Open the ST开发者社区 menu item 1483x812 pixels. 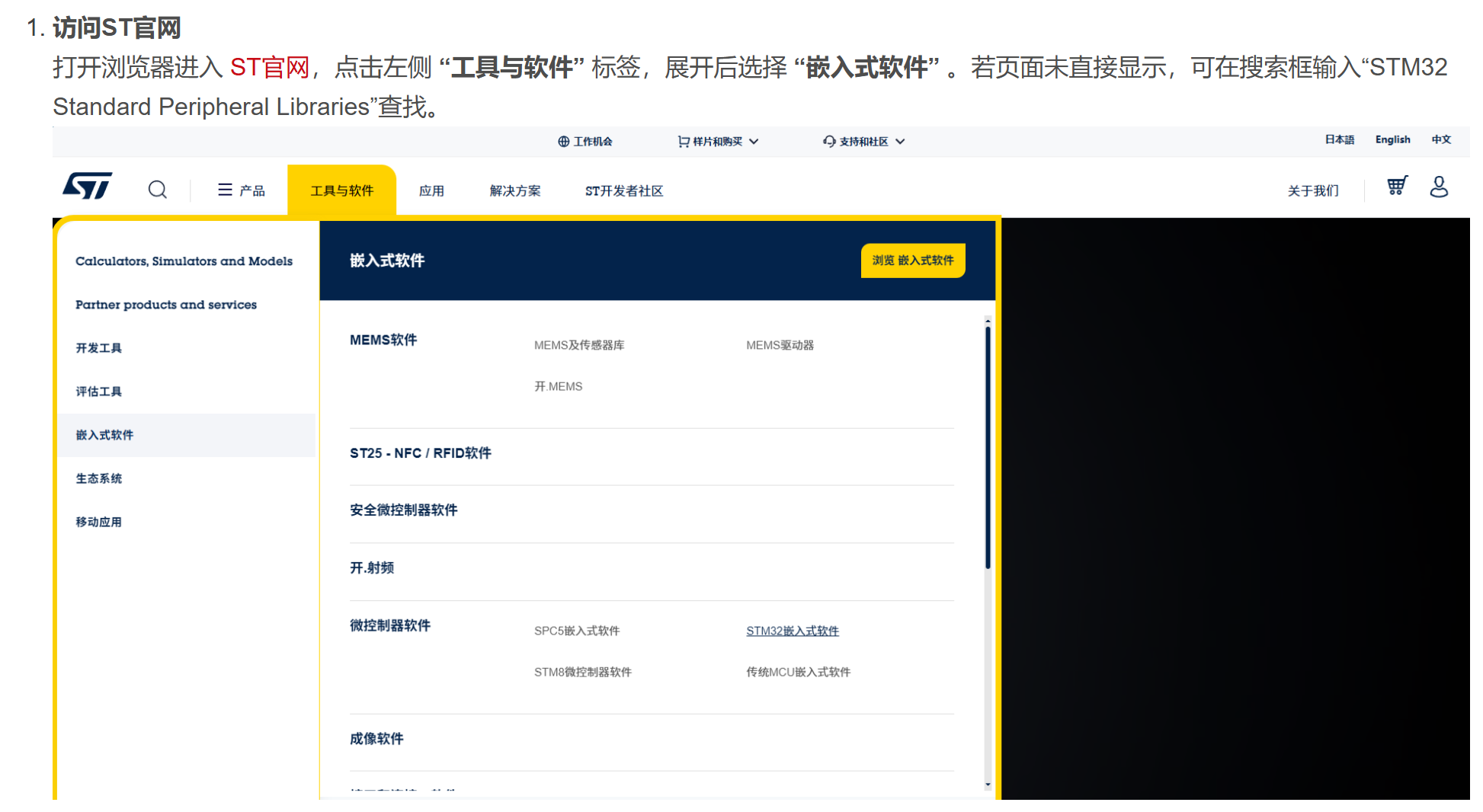[624, 190]
